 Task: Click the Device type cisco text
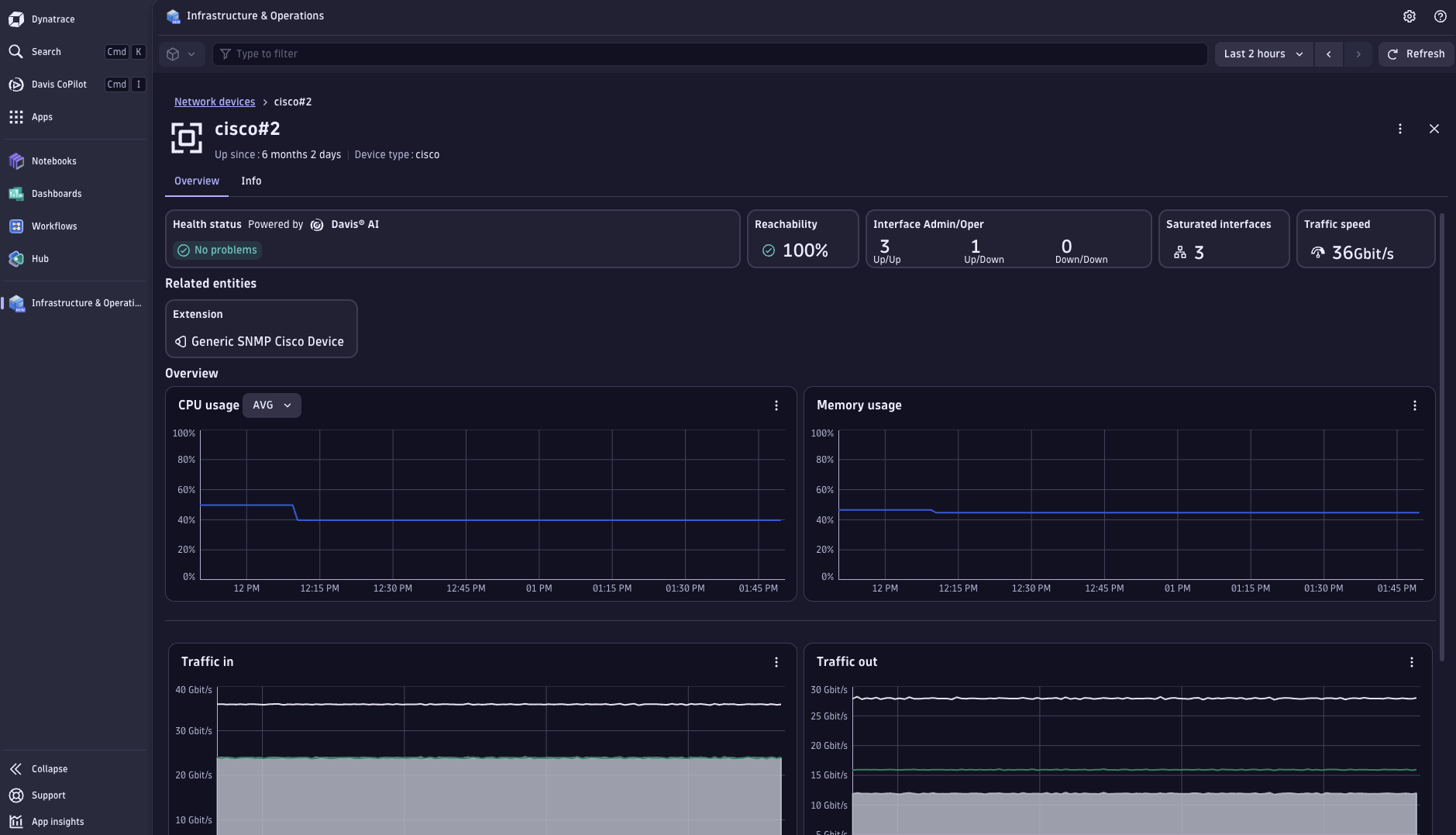[397, 155]
